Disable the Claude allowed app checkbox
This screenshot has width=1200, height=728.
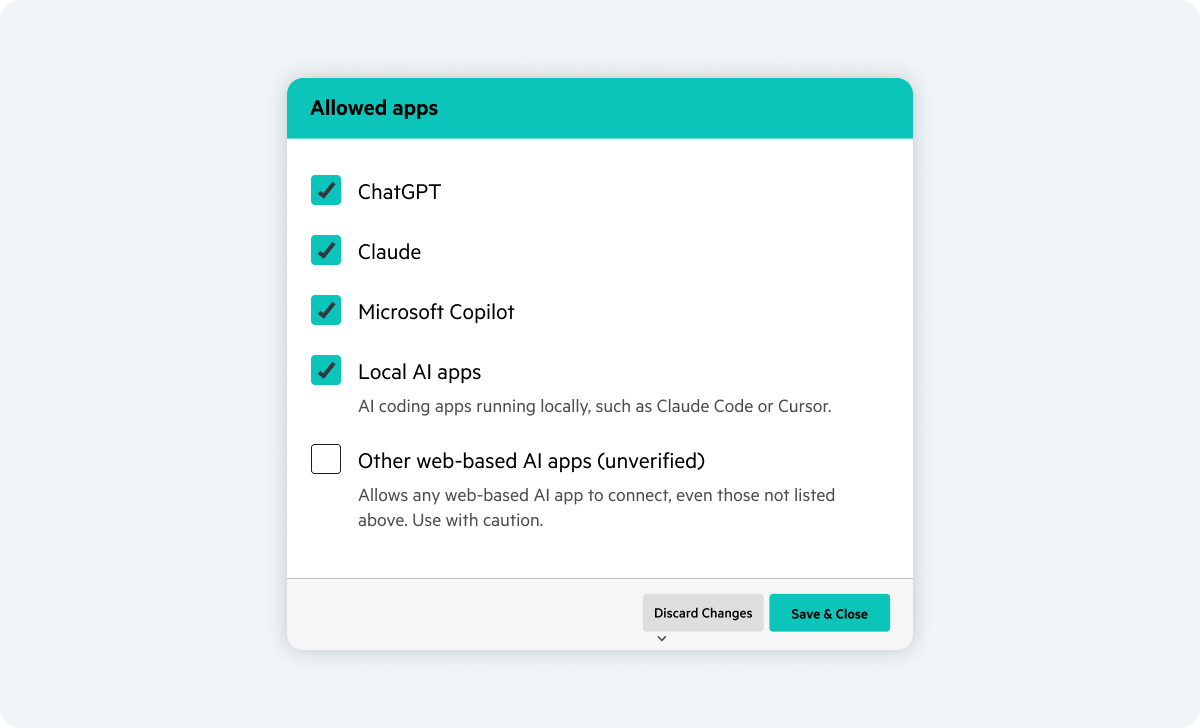coord(326,250)
